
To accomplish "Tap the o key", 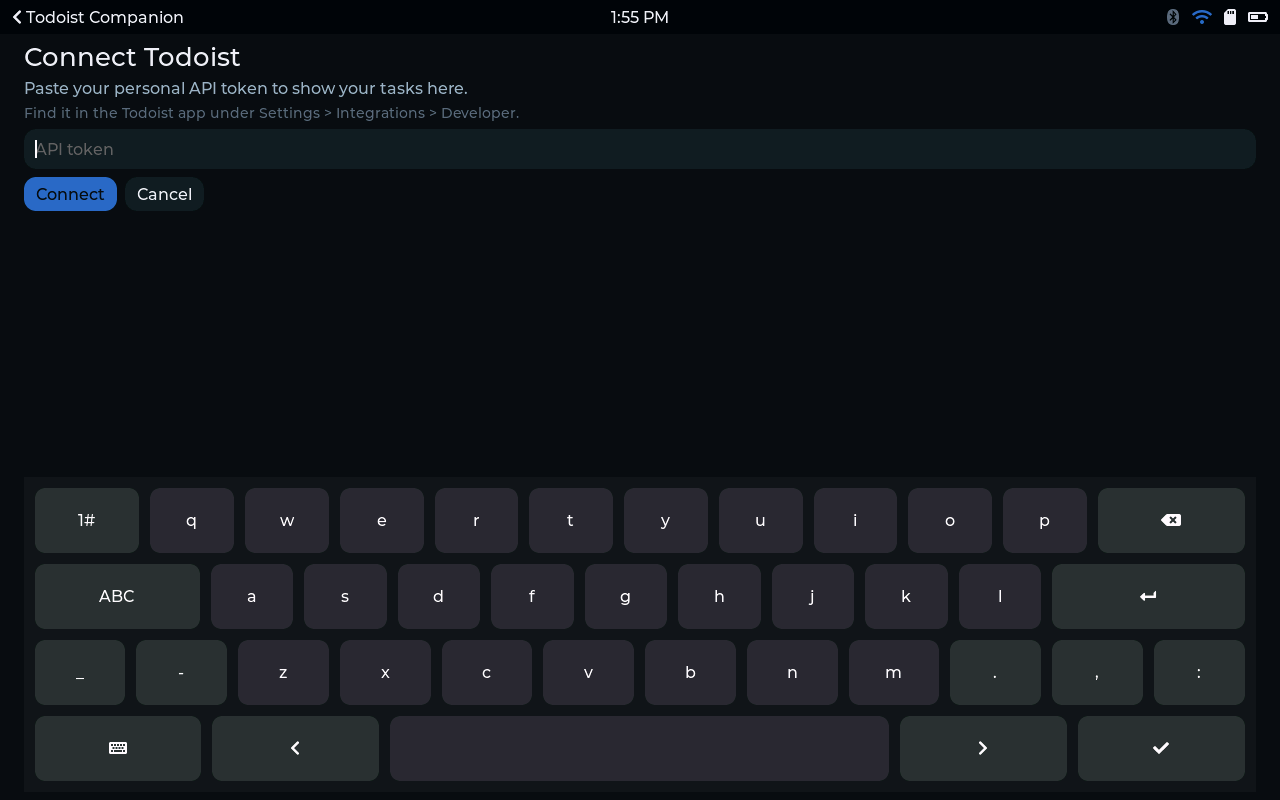I will click(x=950, y=520).
